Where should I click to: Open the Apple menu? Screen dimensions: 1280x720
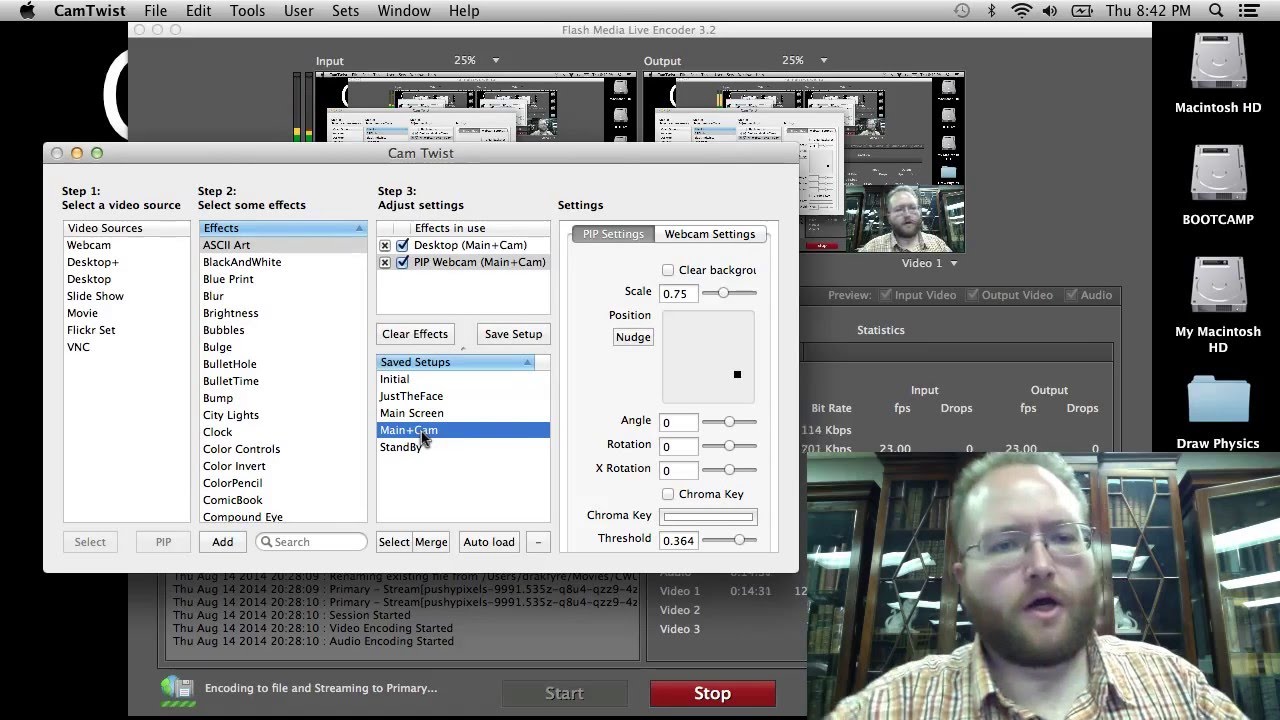coord(27,11)
